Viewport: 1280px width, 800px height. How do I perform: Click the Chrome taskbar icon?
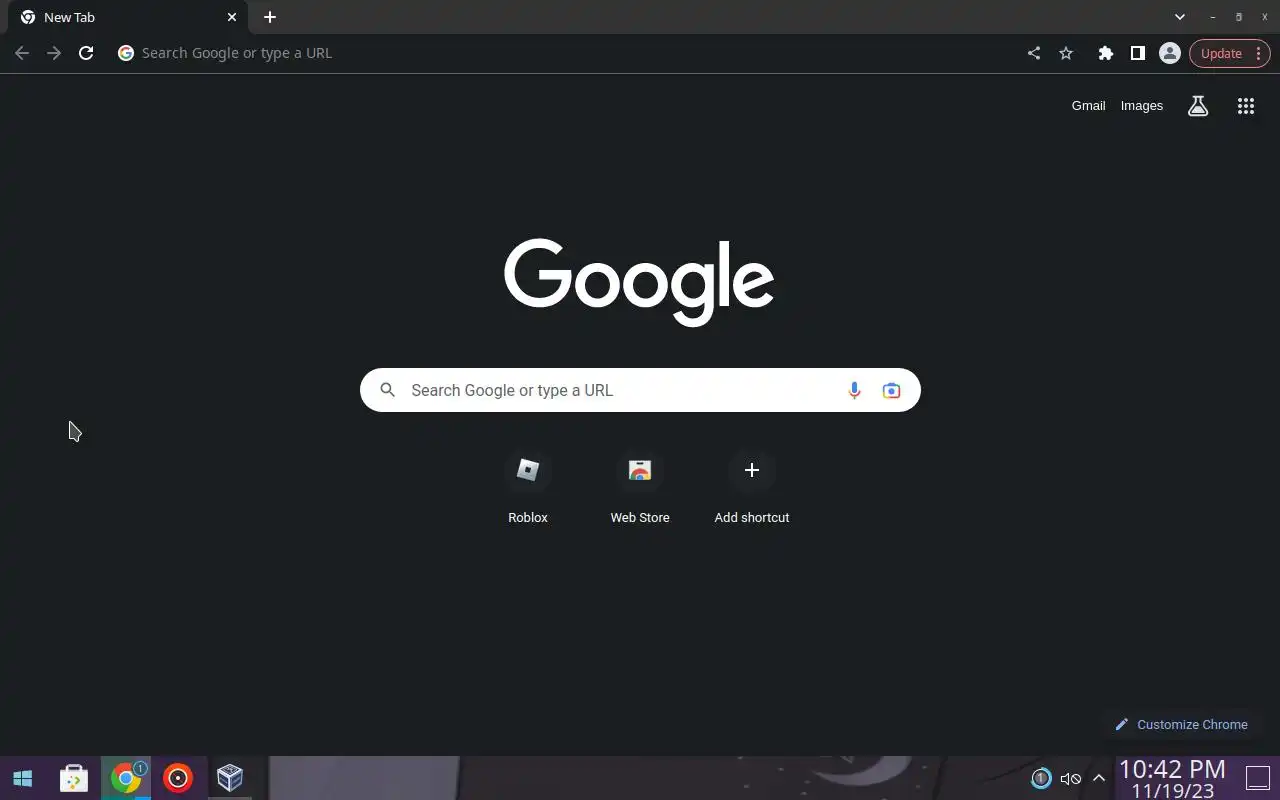click(126, 778)
